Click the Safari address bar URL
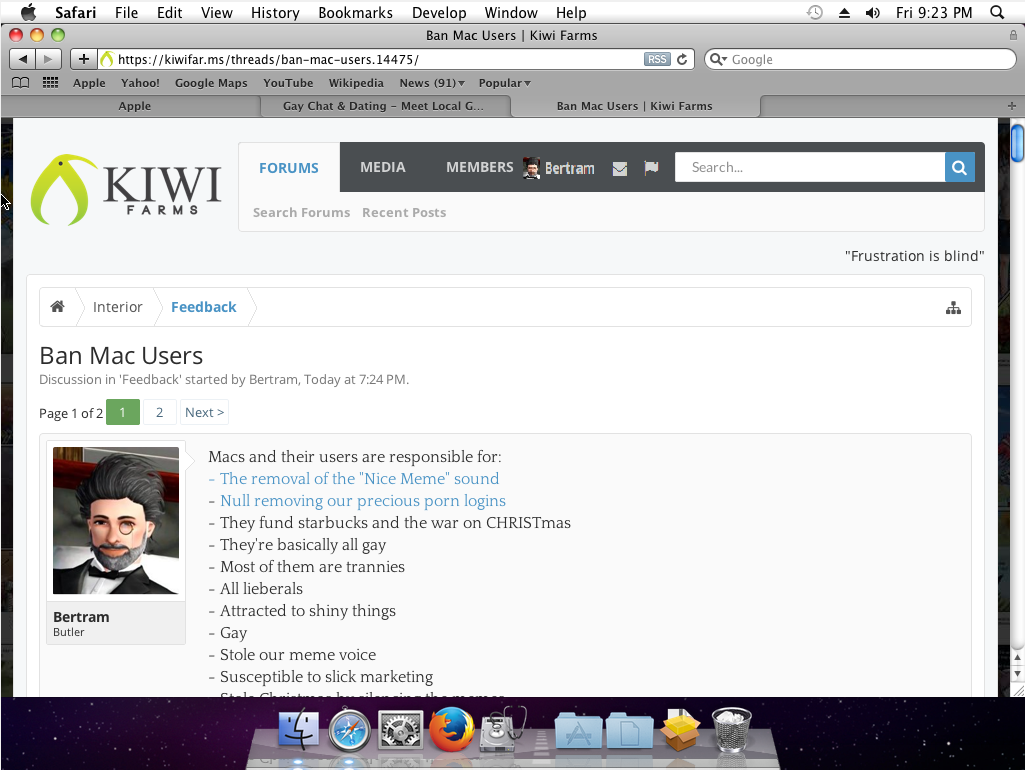Image resolution: width=1025 pixels, height=770 pixels. pos(268,59)
